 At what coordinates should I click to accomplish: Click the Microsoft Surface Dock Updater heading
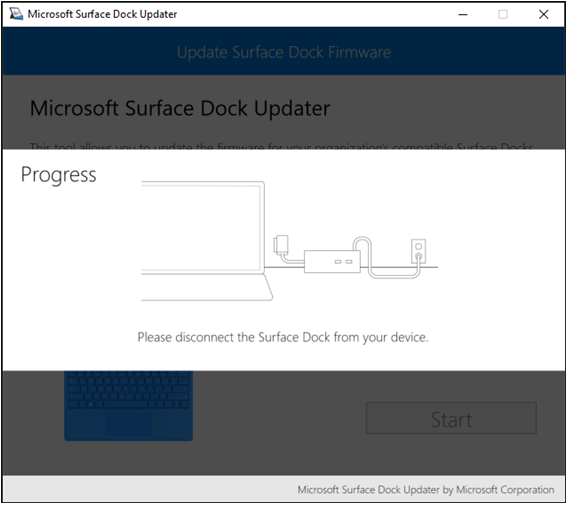coord(180,108)
